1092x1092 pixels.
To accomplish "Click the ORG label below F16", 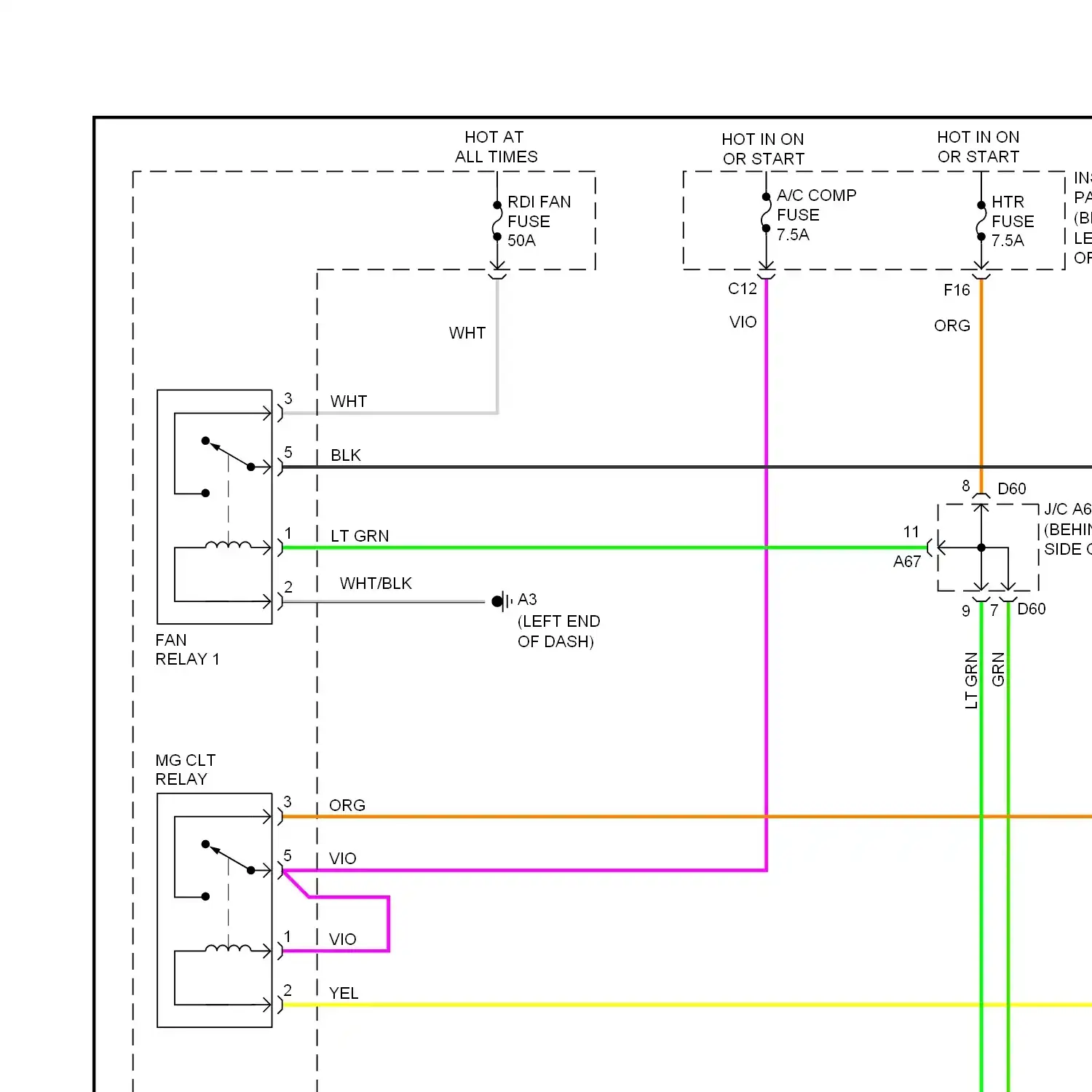I will [x=952, y=325].
